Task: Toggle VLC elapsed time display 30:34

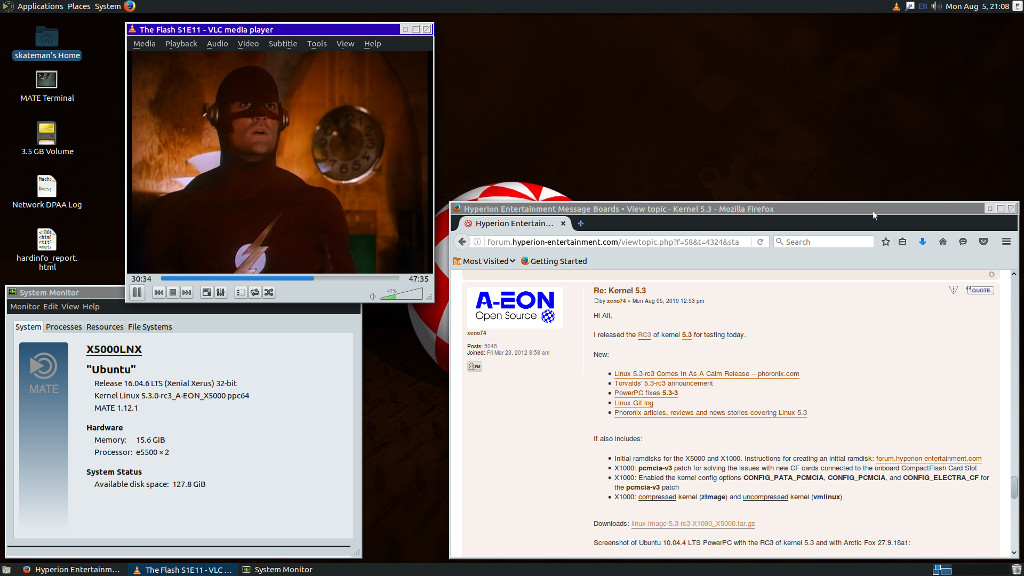Action: click(141, 279)
